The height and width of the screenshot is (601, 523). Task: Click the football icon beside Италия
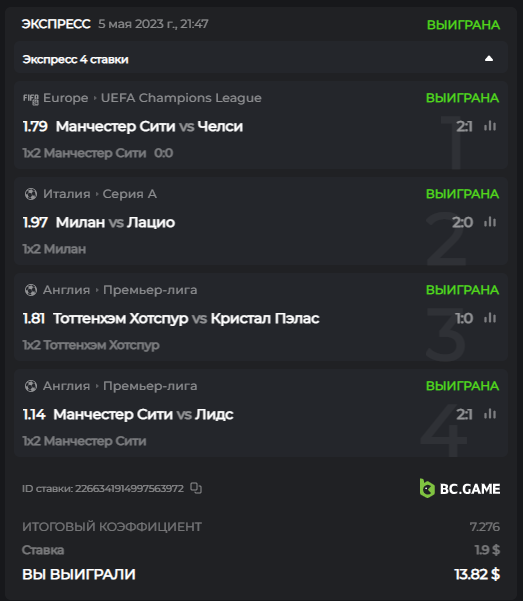31,194
